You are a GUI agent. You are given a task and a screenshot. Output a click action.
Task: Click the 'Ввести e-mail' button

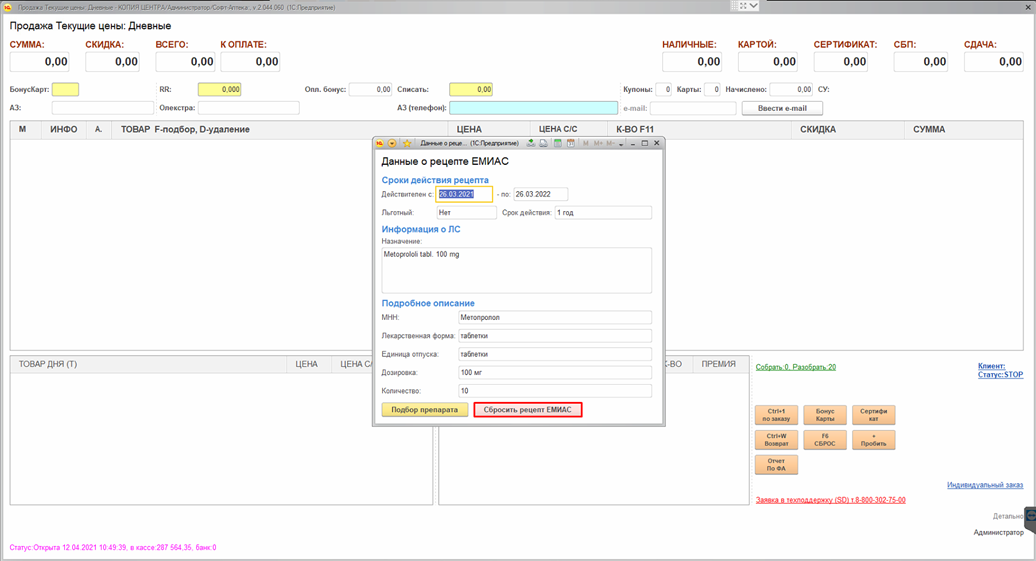point(781,108)
